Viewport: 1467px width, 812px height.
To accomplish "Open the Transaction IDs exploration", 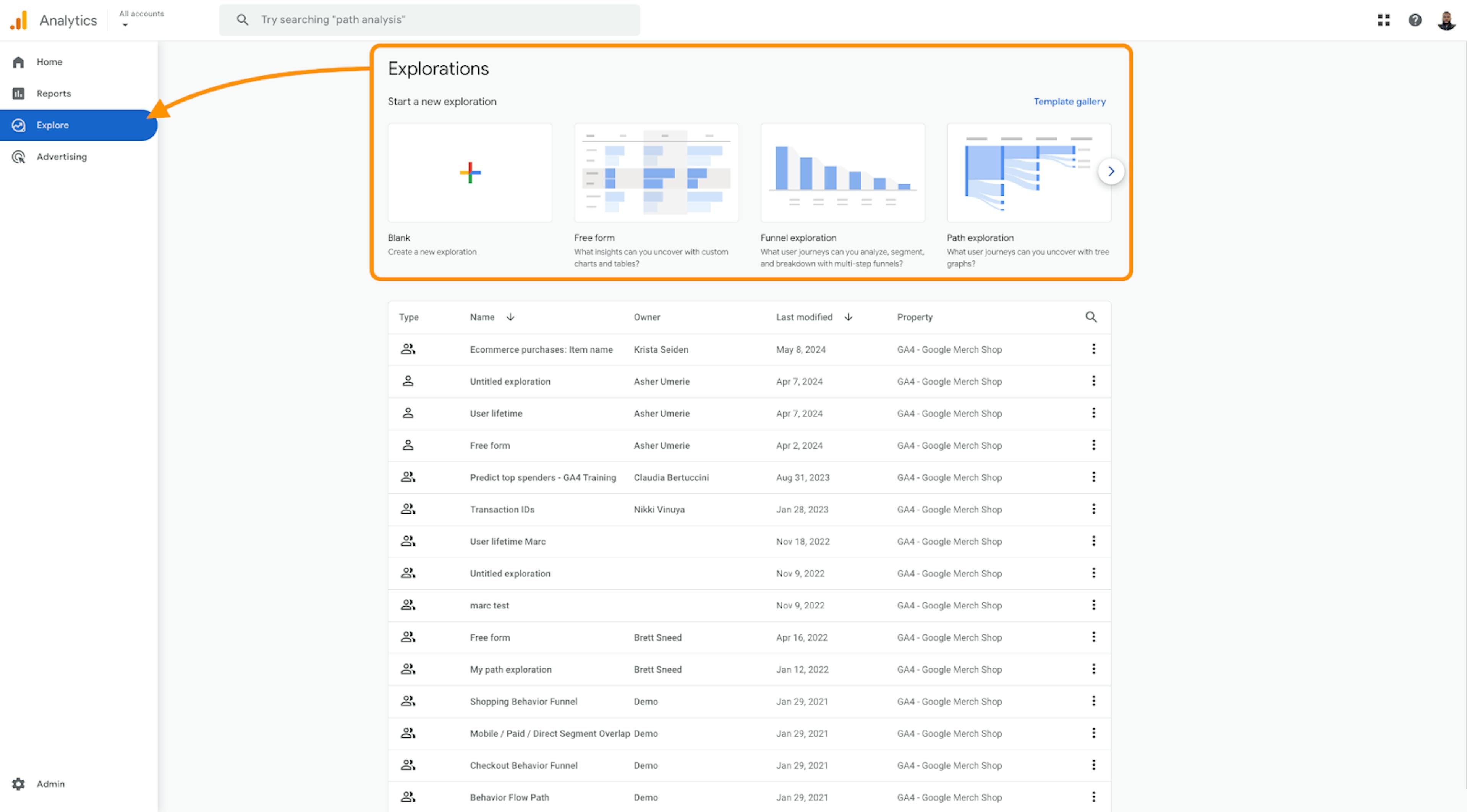I will [502, 510].
